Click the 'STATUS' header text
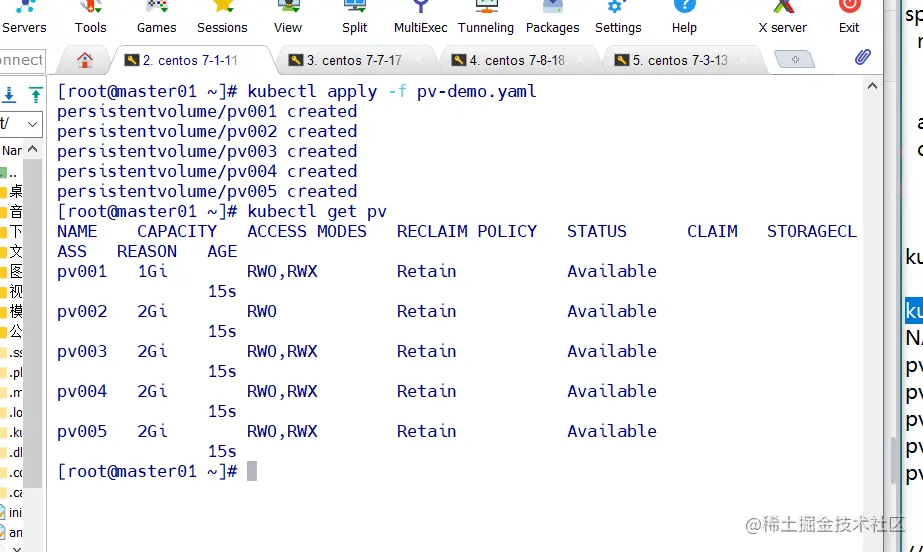 [597, 231]
